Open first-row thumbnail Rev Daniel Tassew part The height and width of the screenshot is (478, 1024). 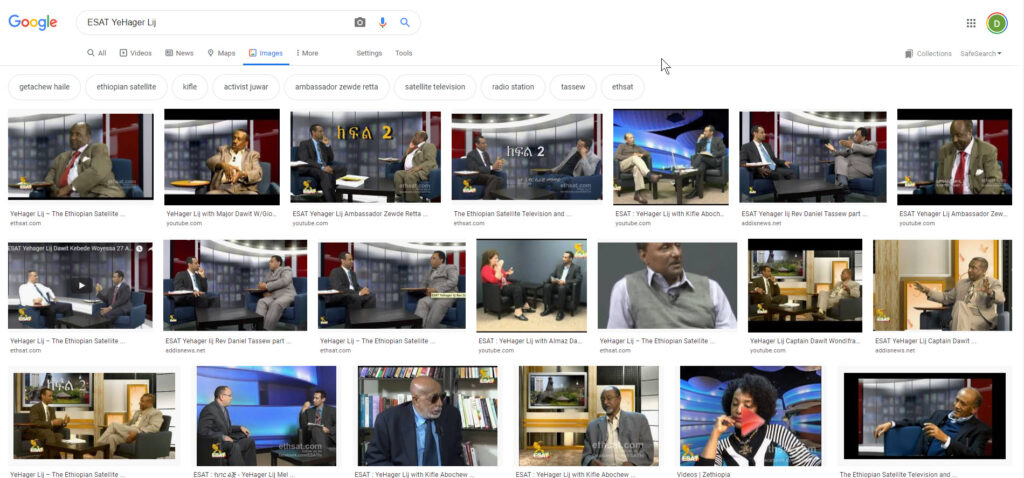tap(813, 157)
